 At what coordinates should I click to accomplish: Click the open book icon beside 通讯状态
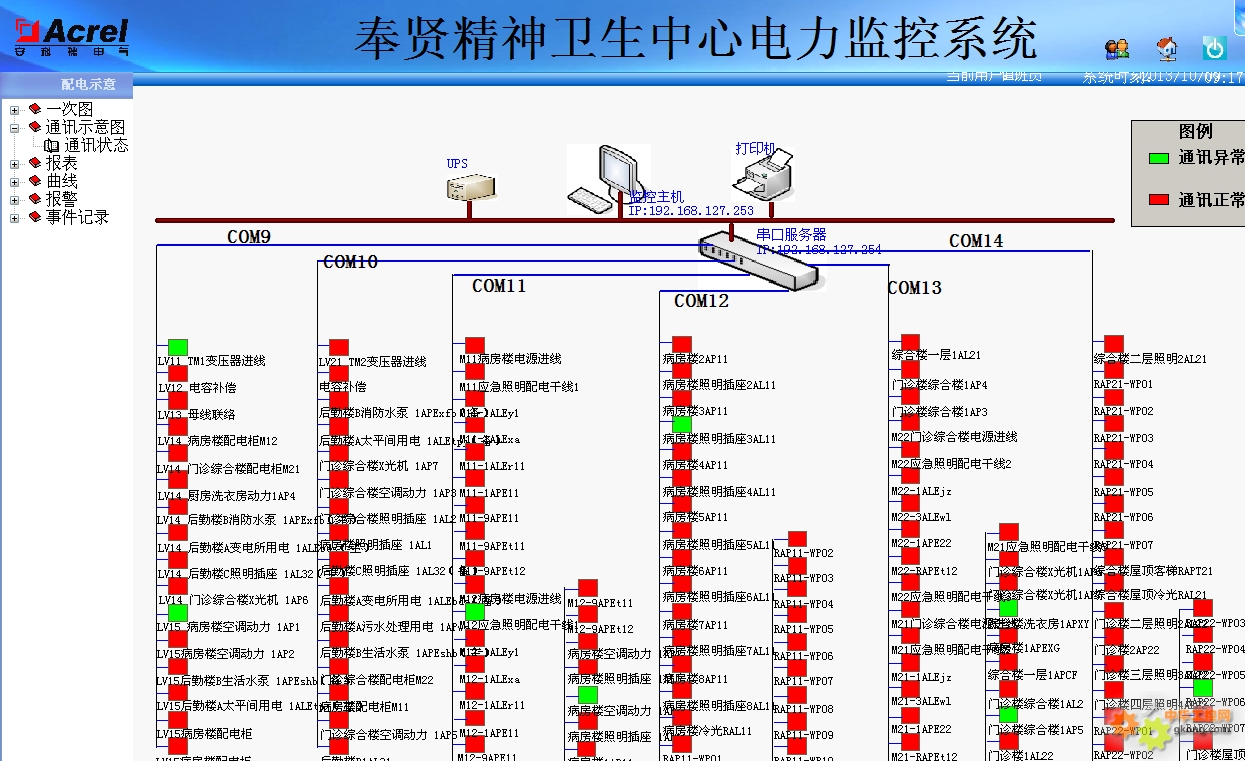coord(52,145)
